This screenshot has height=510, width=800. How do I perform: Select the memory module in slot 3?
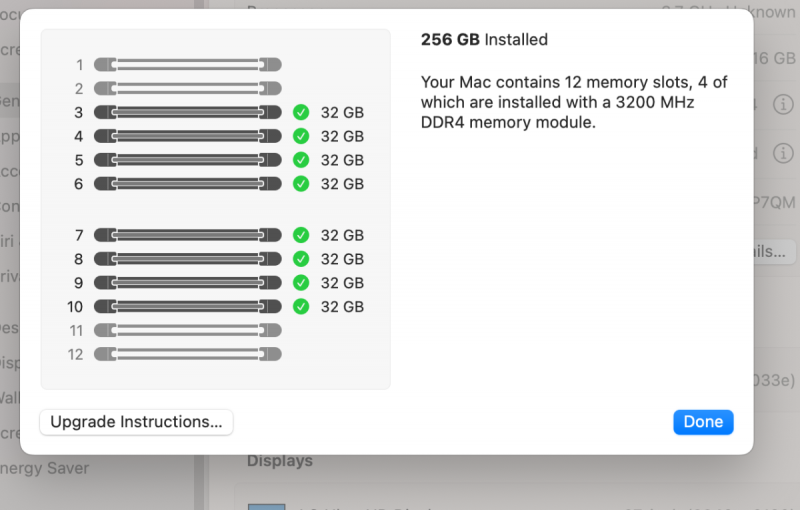click(x=187, y=112)
